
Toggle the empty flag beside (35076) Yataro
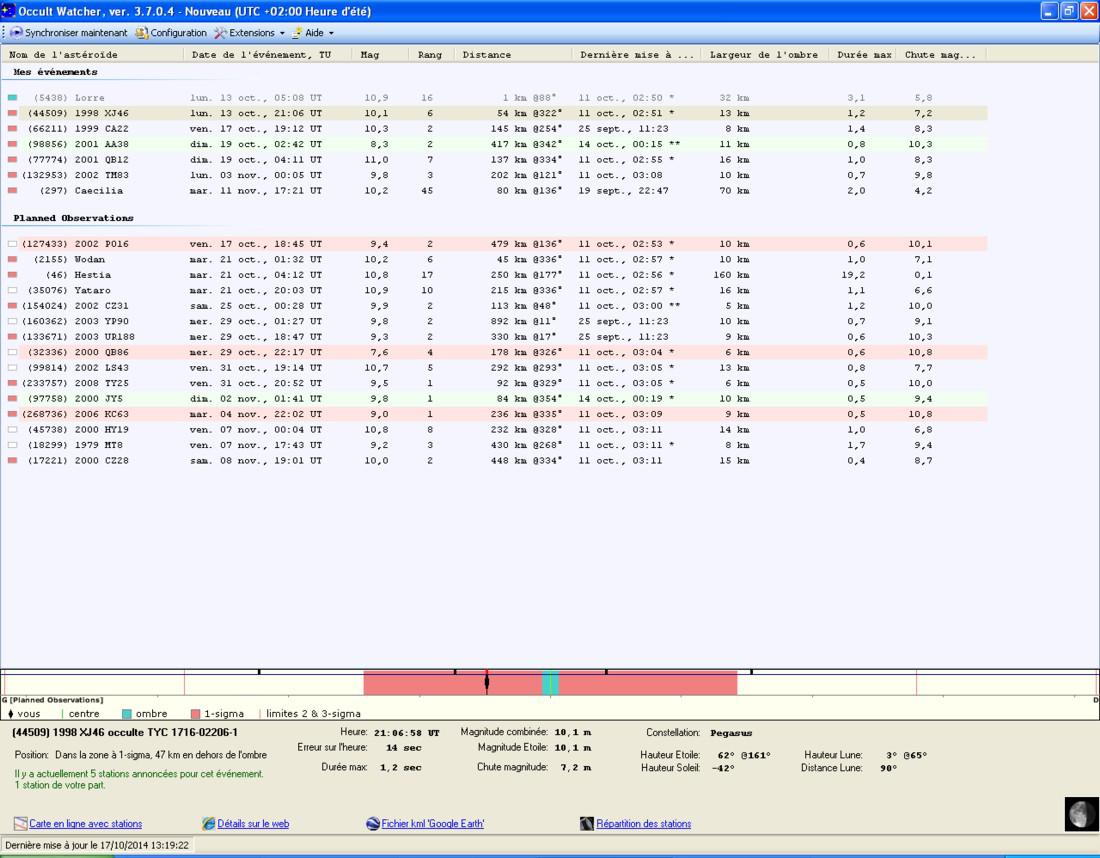(x=13, y=290)
